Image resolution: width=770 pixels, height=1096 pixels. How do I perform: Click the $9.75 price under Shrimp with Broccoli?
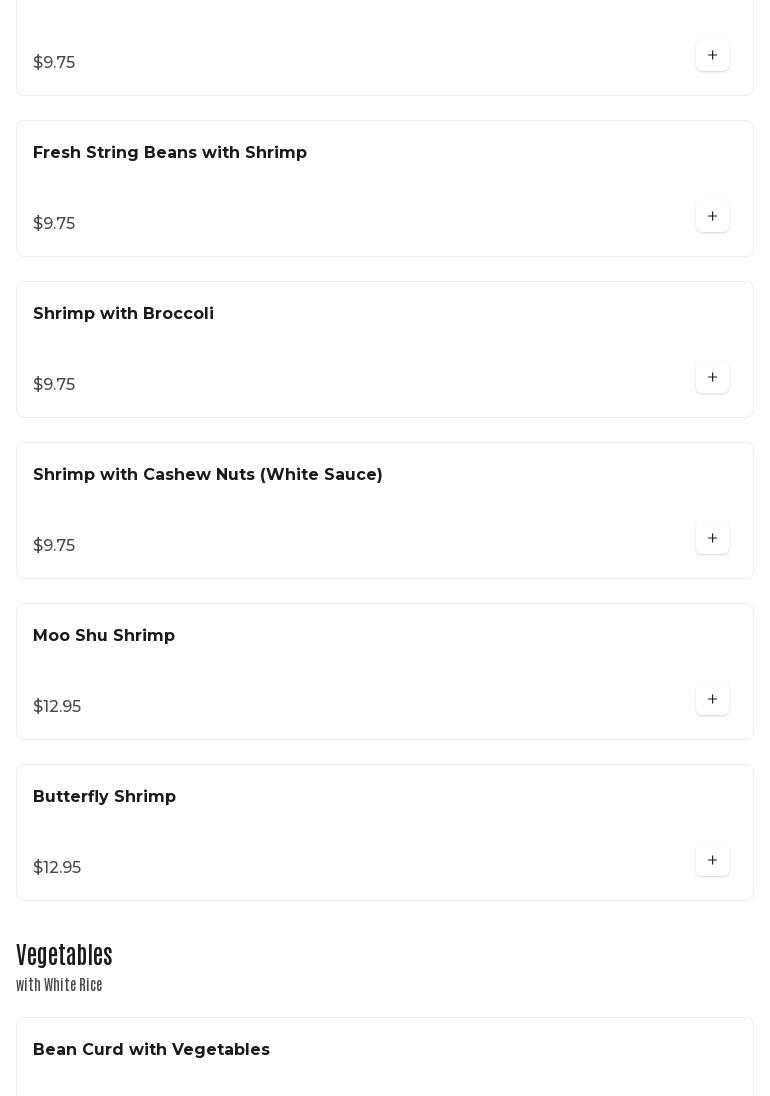point(54,385)
